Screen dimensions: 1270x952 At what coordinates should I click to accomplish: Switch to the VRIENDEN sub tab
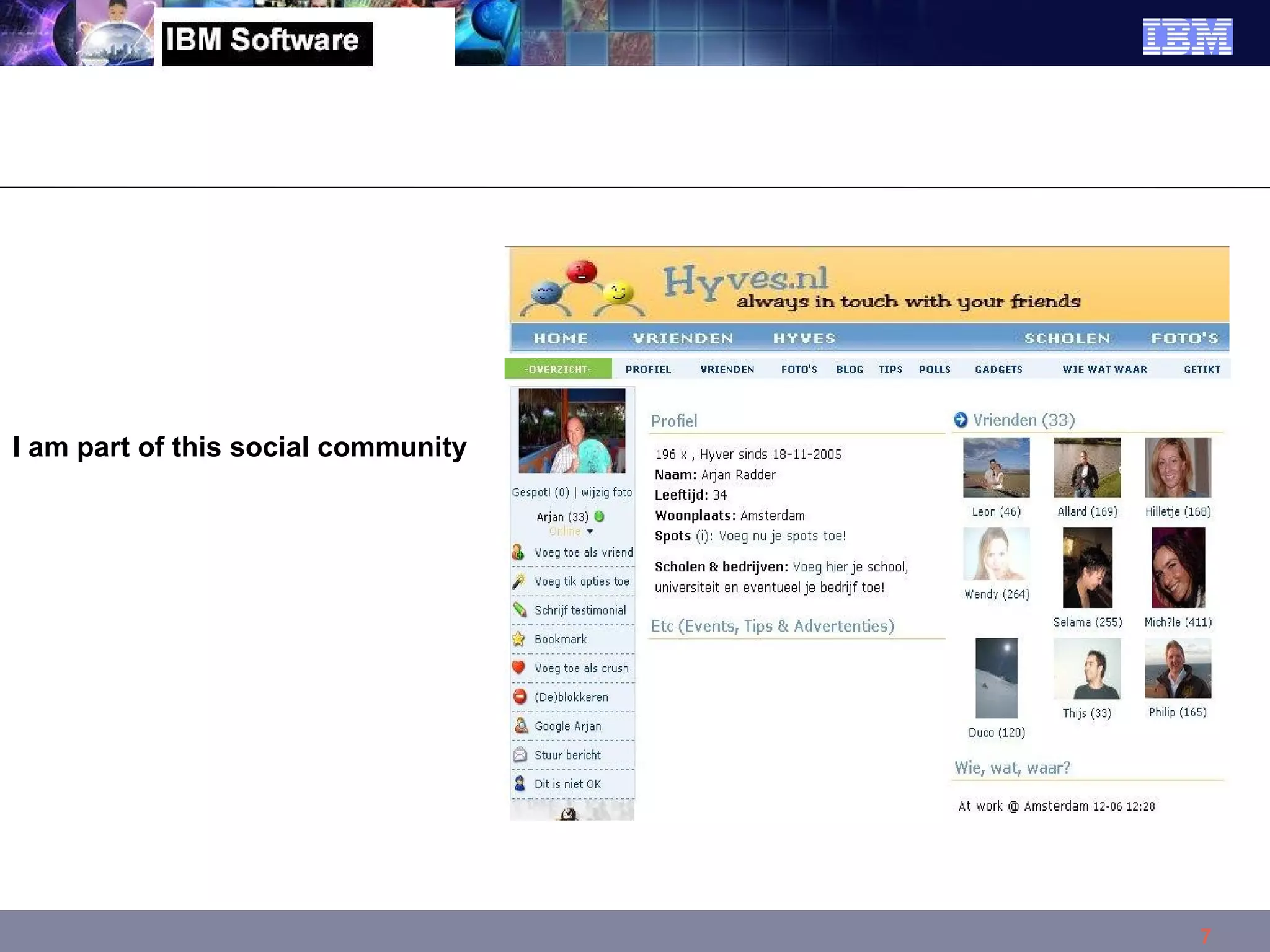click(x=727, y=369)
